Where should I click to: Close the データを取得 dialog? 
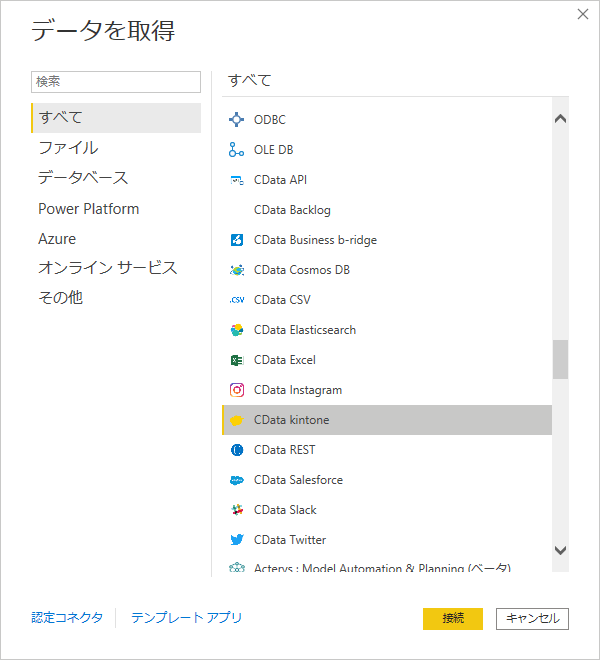tap(583, 14)
